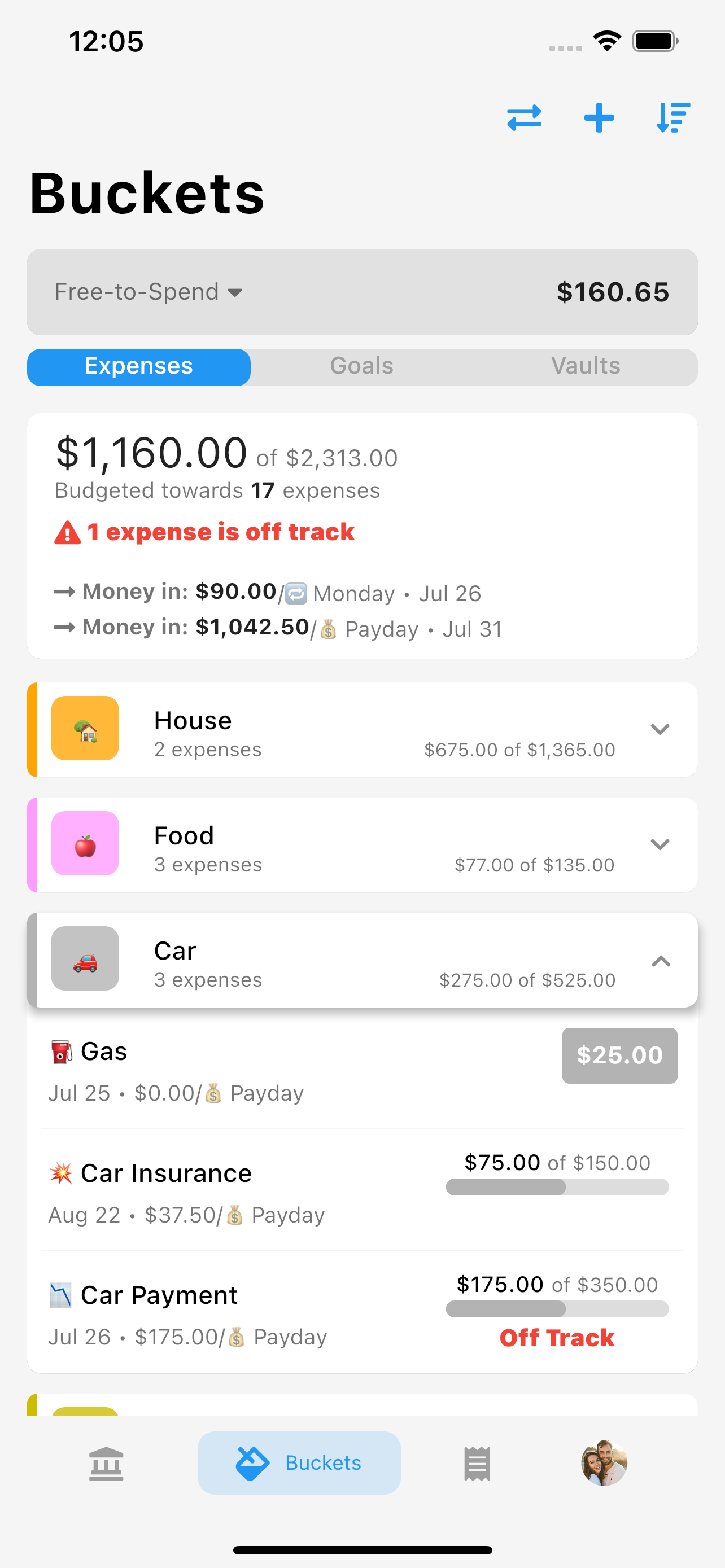This screenshot has width=725, height=1568.
Task: Open the Free-to-Spend dropdown
Action: (149, 292)
